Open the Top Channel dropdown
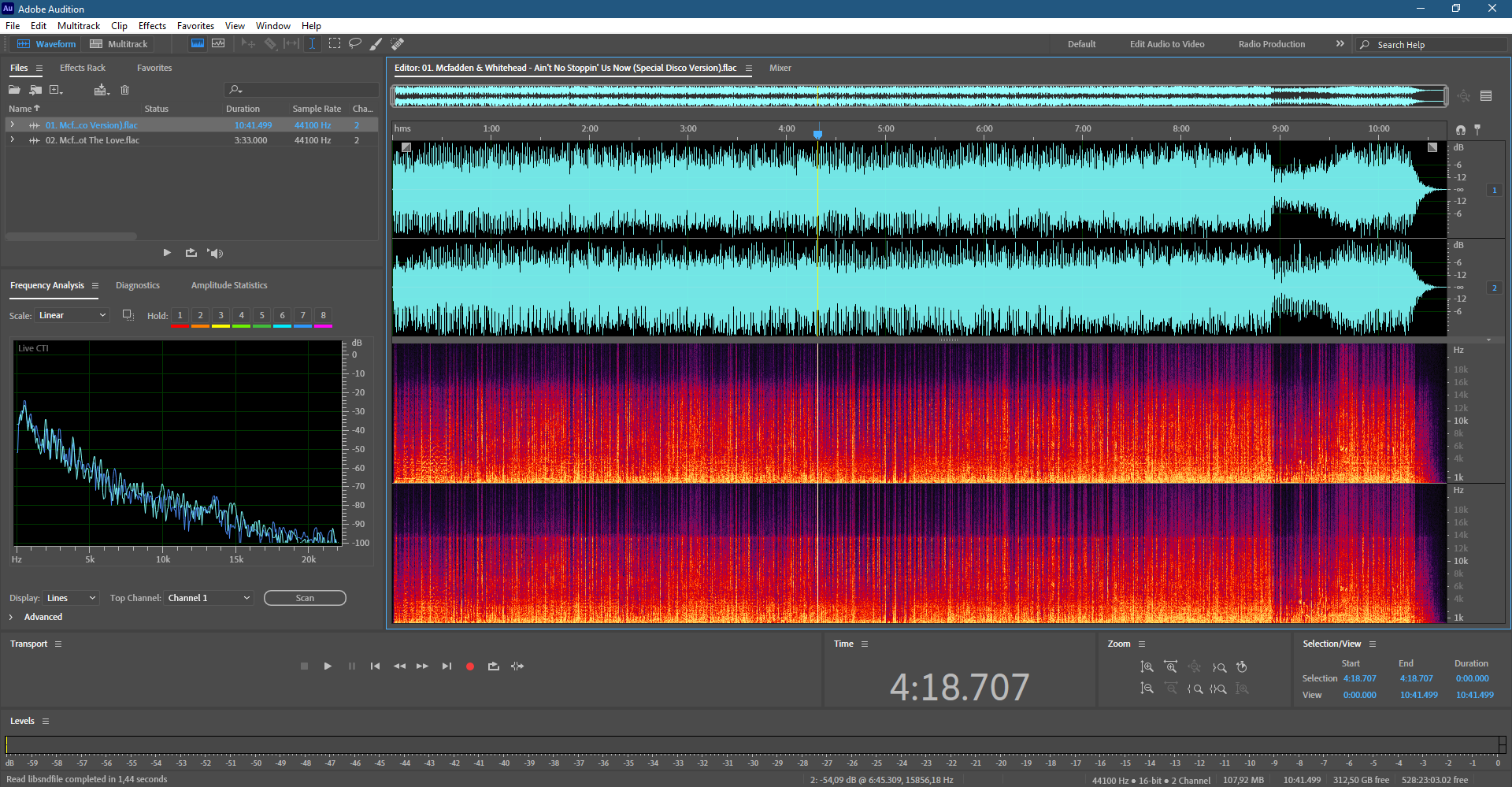This screenshot has width=1512, height=787. coord(208,598)
